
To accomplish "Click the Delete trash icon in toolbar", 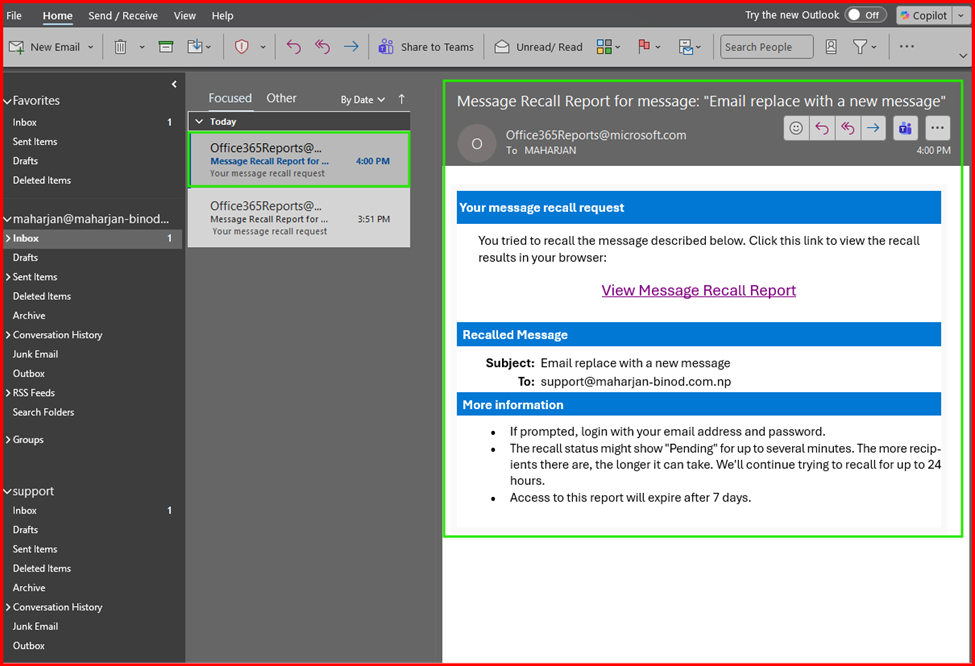I will click(120, 47).
